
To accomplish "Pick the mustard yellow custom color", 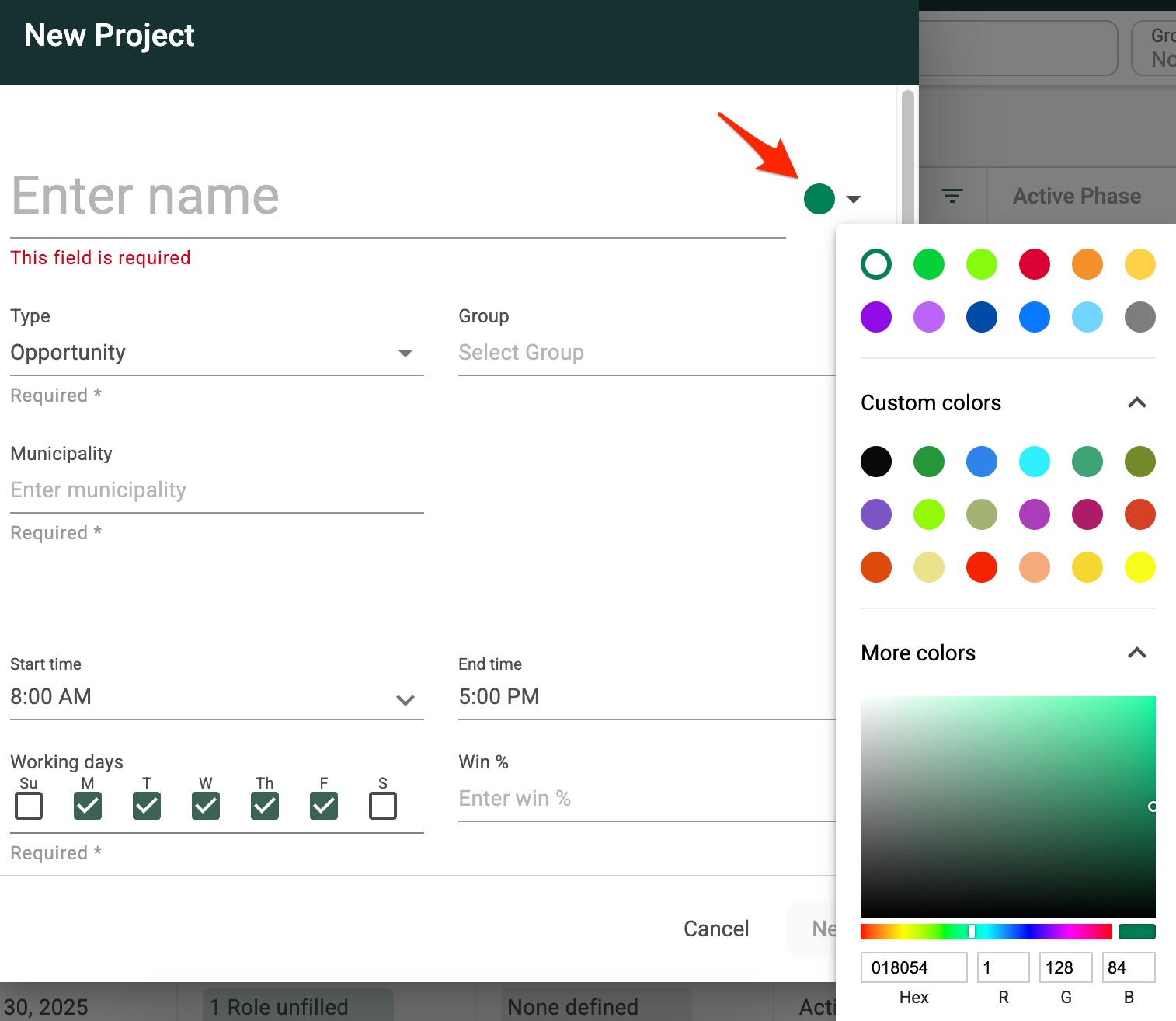I will click(1087, 567).
